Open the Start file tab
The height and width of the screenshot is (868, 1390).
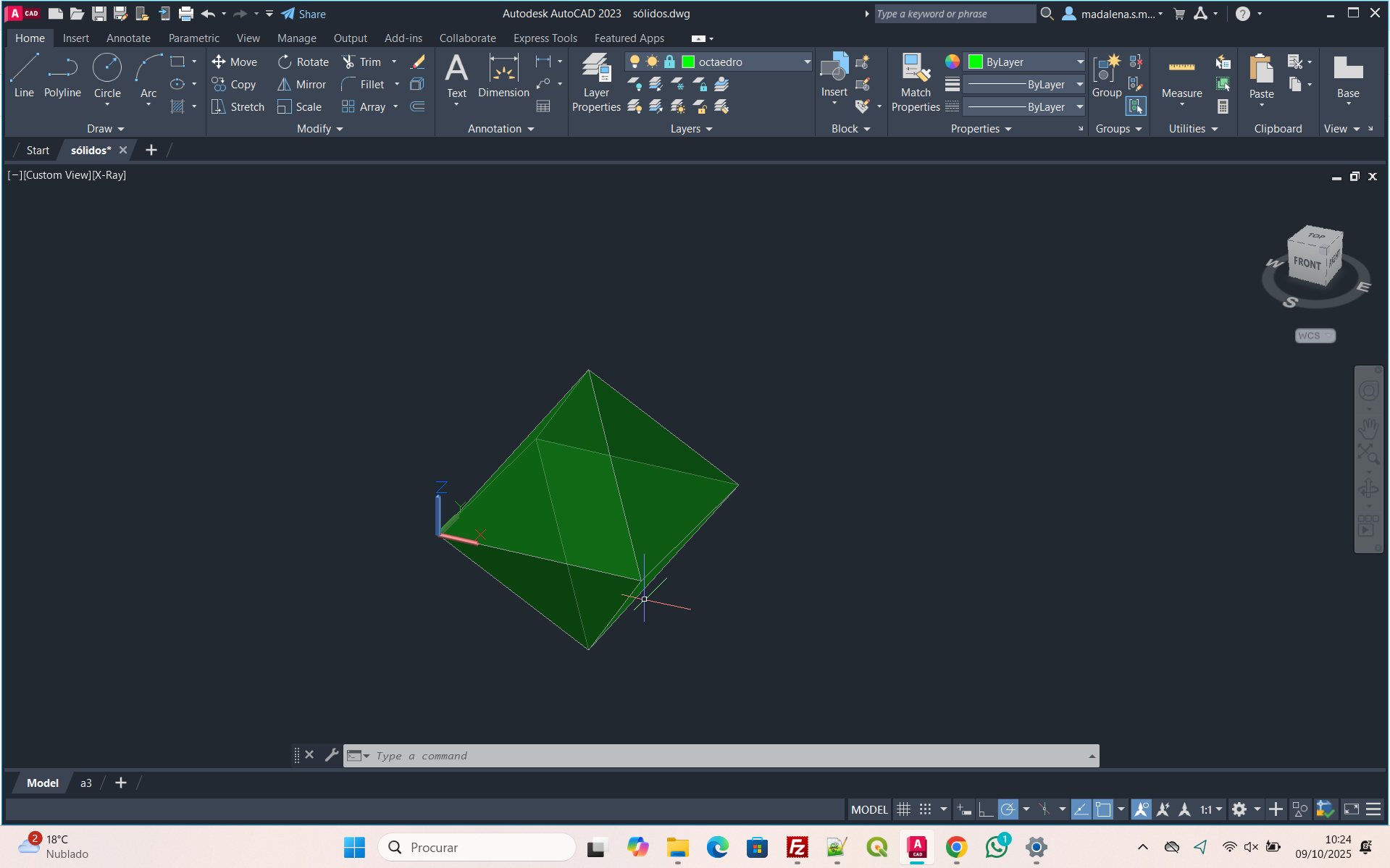pos(38,151)
